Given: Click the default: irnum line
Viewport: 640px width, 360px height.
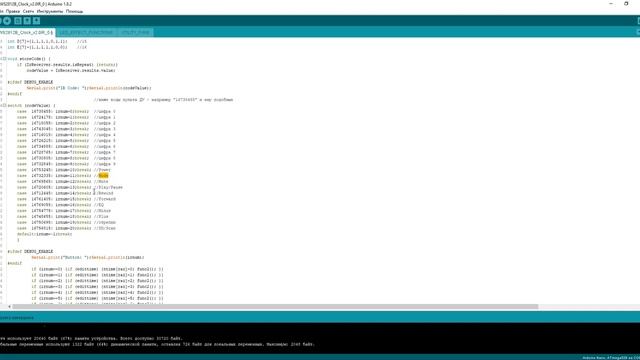Looking at the screenshot, I should (44, 234).
